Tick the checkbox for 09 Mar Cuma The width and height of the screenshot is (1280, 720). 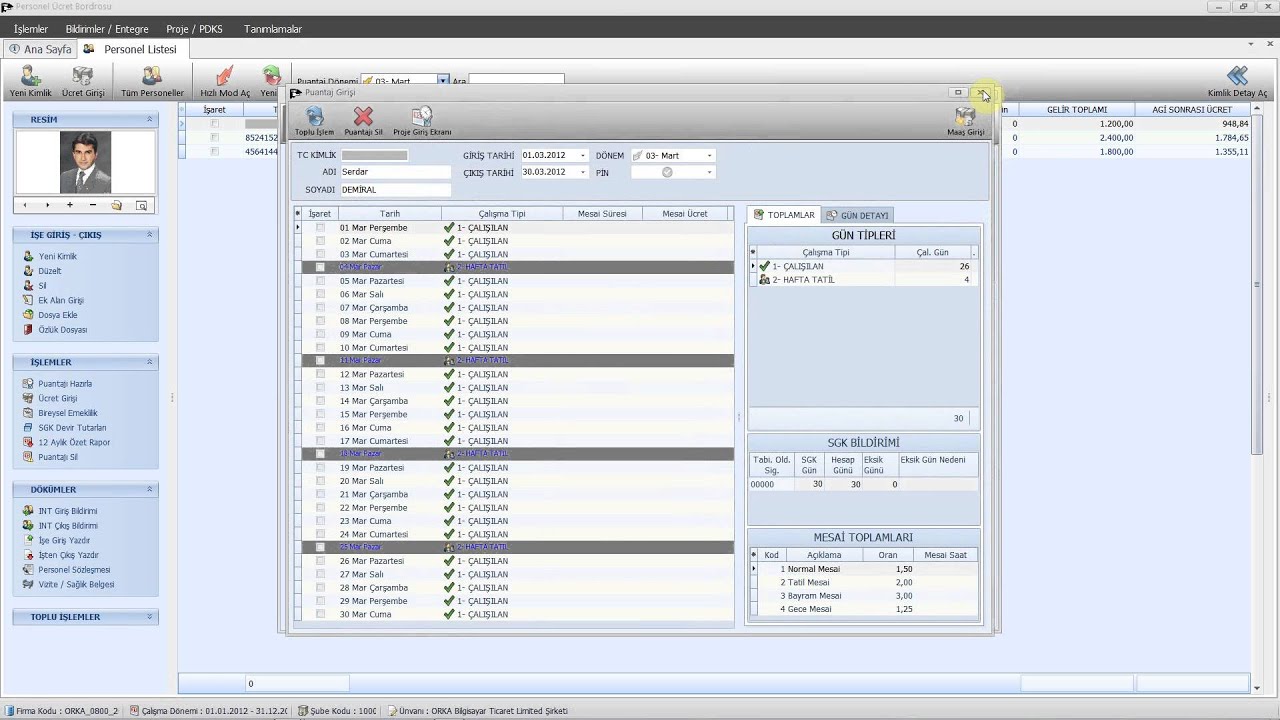(x=320, y=334)
